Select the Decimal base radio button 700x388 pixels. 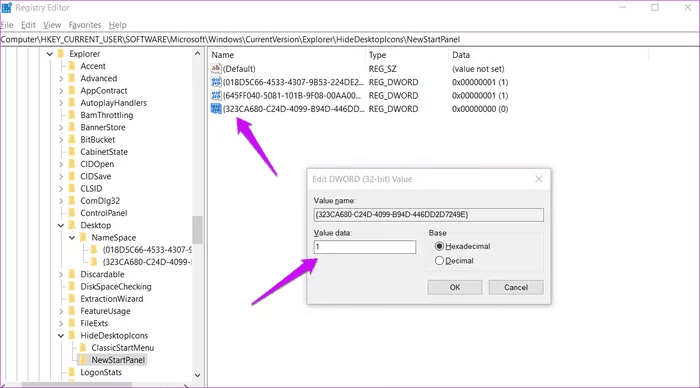click(x=439, y=260)
